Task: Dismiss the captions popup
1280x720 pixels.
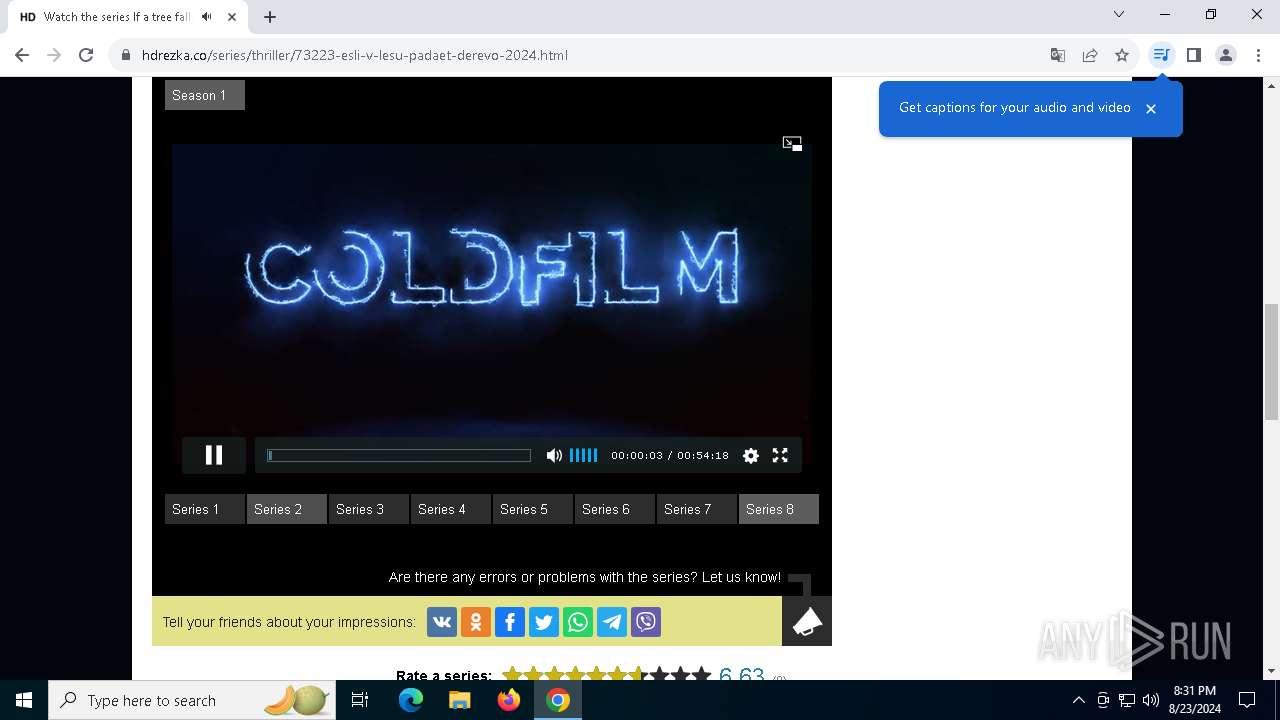Action: 1151,109
